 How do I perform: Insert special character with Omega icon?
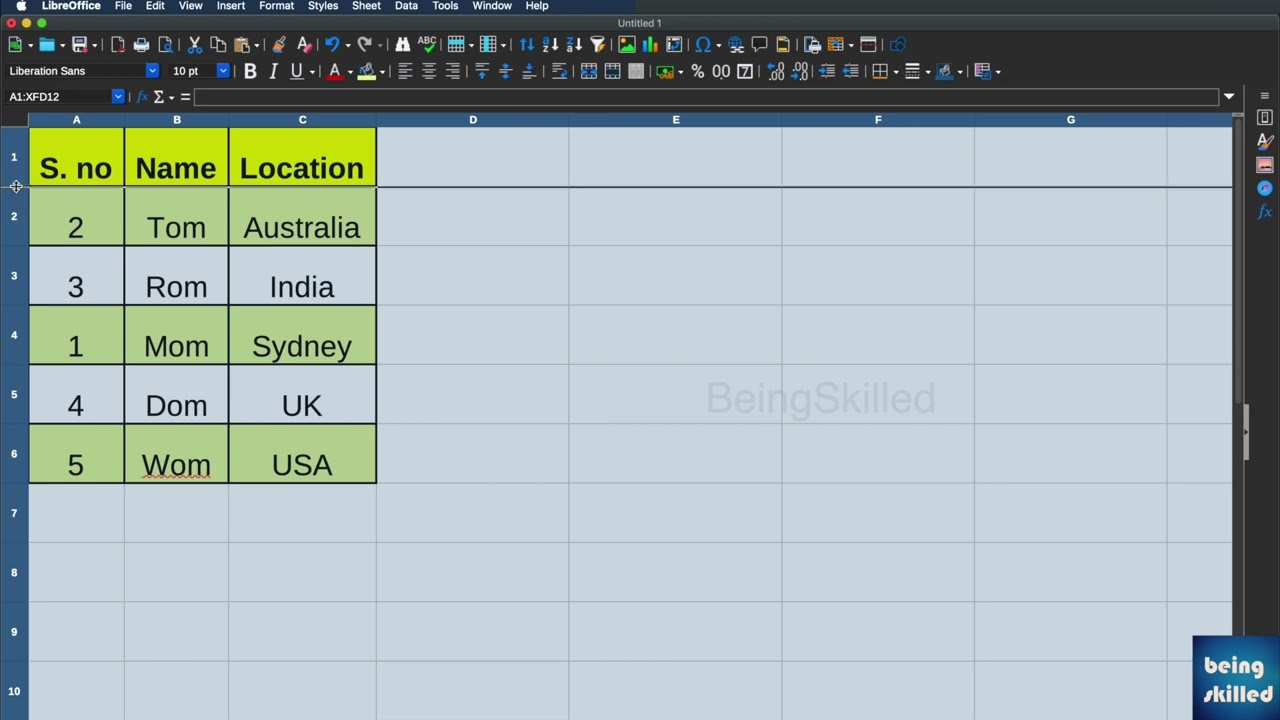coord(703,44)
